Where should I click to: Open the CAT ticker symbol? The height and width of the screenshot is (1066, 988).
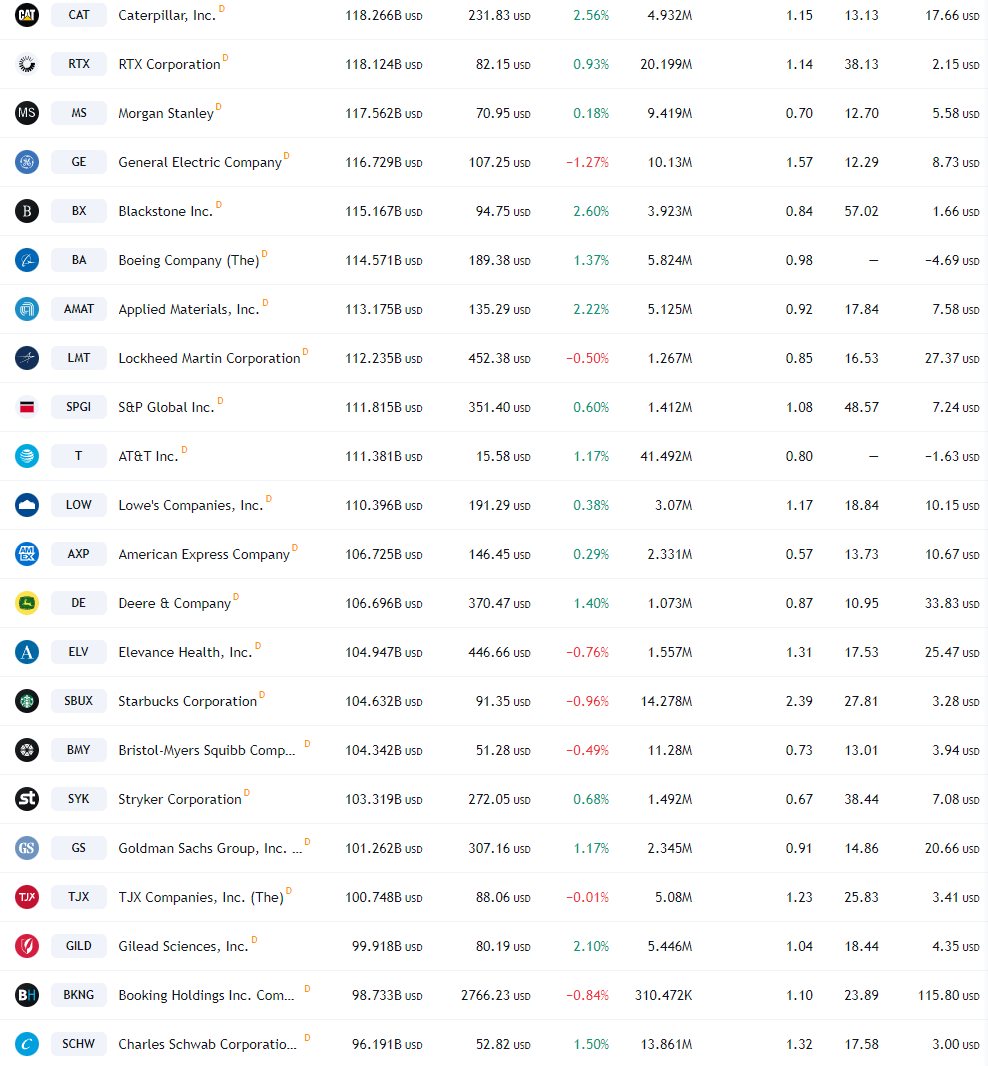[79, 14]
